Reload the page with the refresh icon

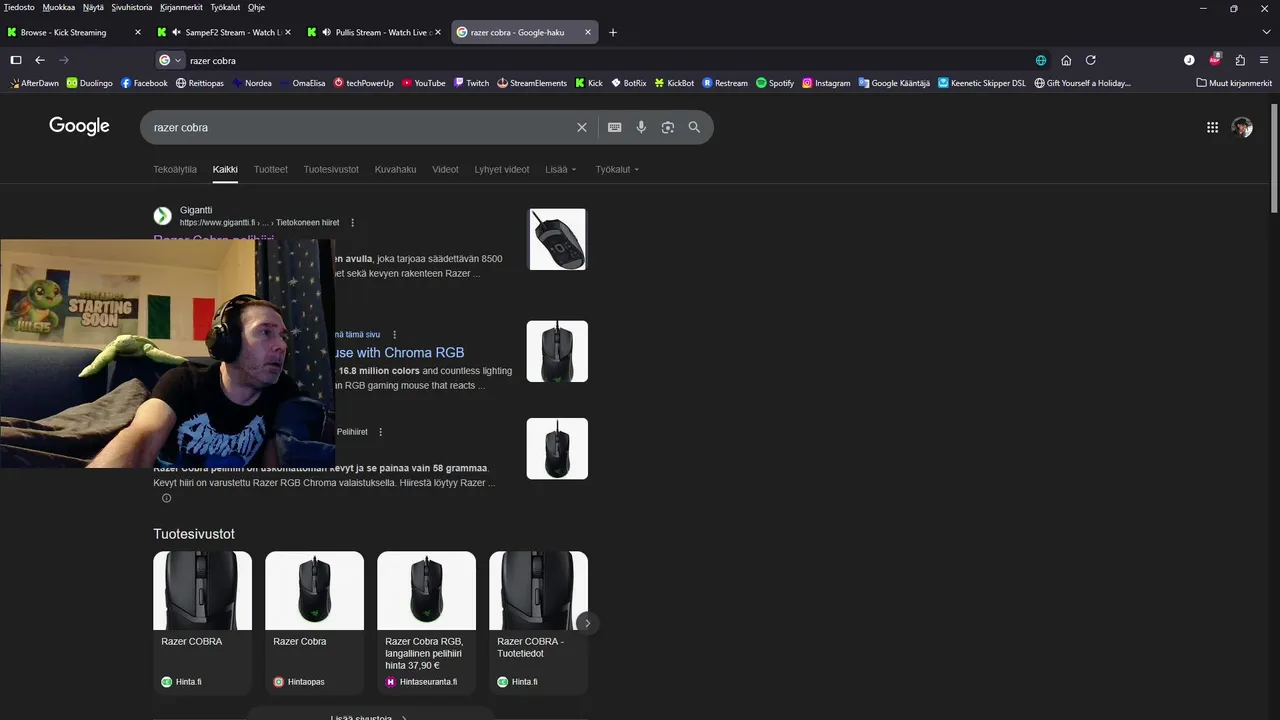1091,60
